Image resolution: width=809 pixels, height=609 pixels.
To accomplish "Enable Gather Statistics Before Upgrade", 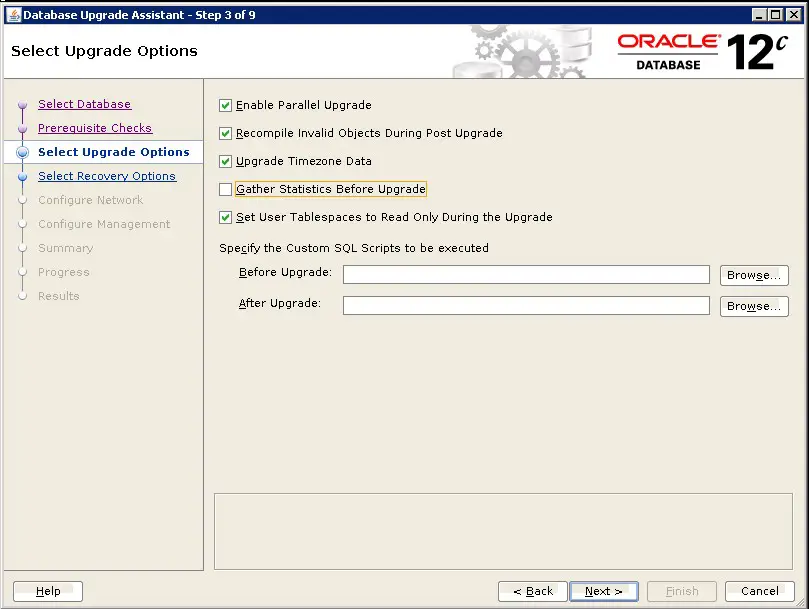I will pos(225,189).
